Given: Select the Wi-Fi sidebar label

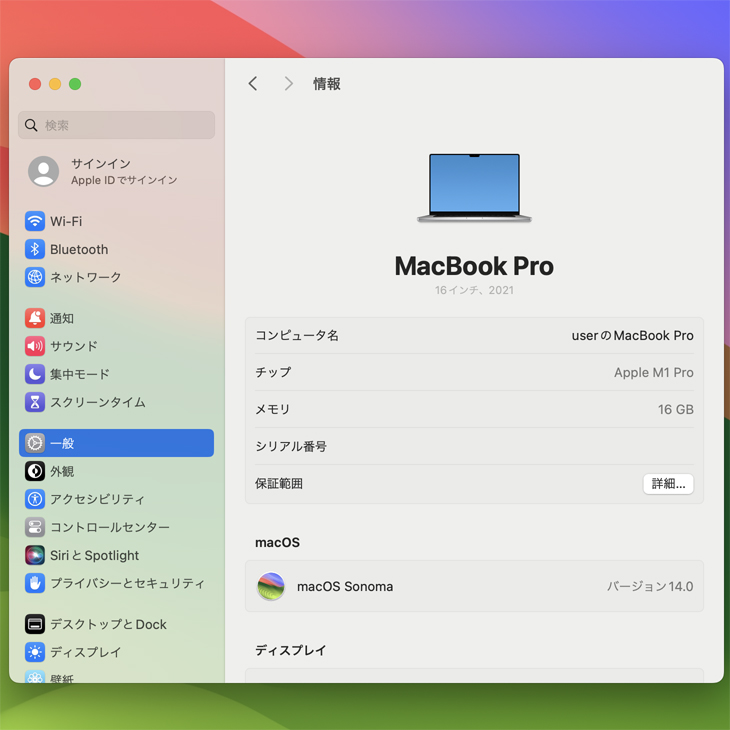Looking at the screenshot, I should click(x=66, y=221).
